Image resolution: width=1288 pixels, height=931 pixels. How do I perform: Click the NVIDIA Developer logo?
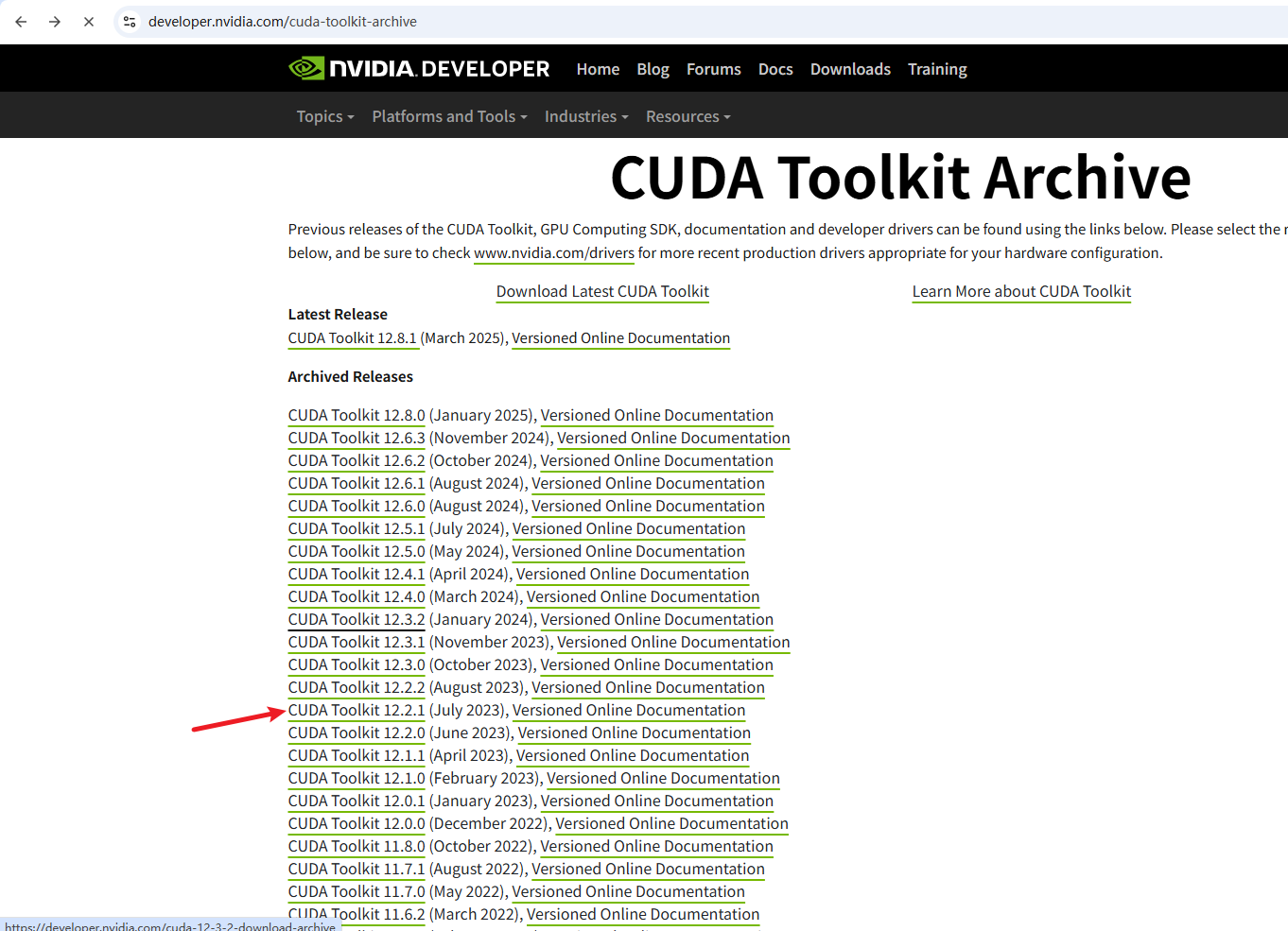419,68
